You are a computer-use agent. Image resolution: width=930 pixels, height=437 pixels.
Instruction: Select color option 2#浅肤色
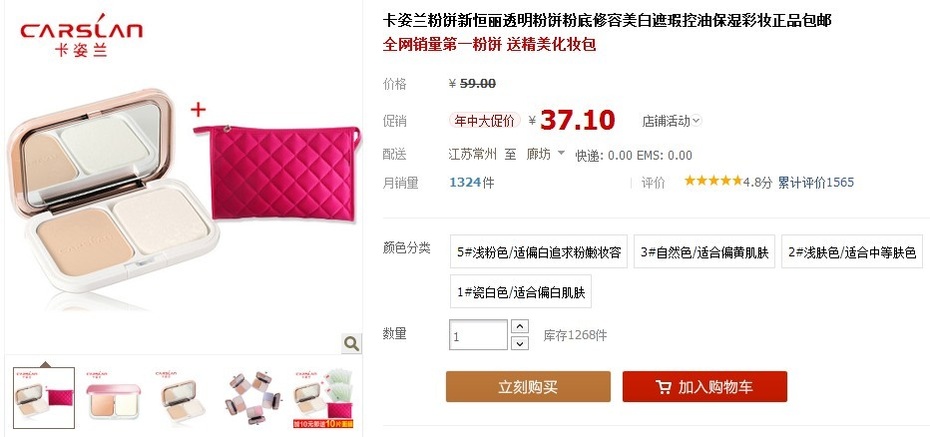(x=852, y=251)
